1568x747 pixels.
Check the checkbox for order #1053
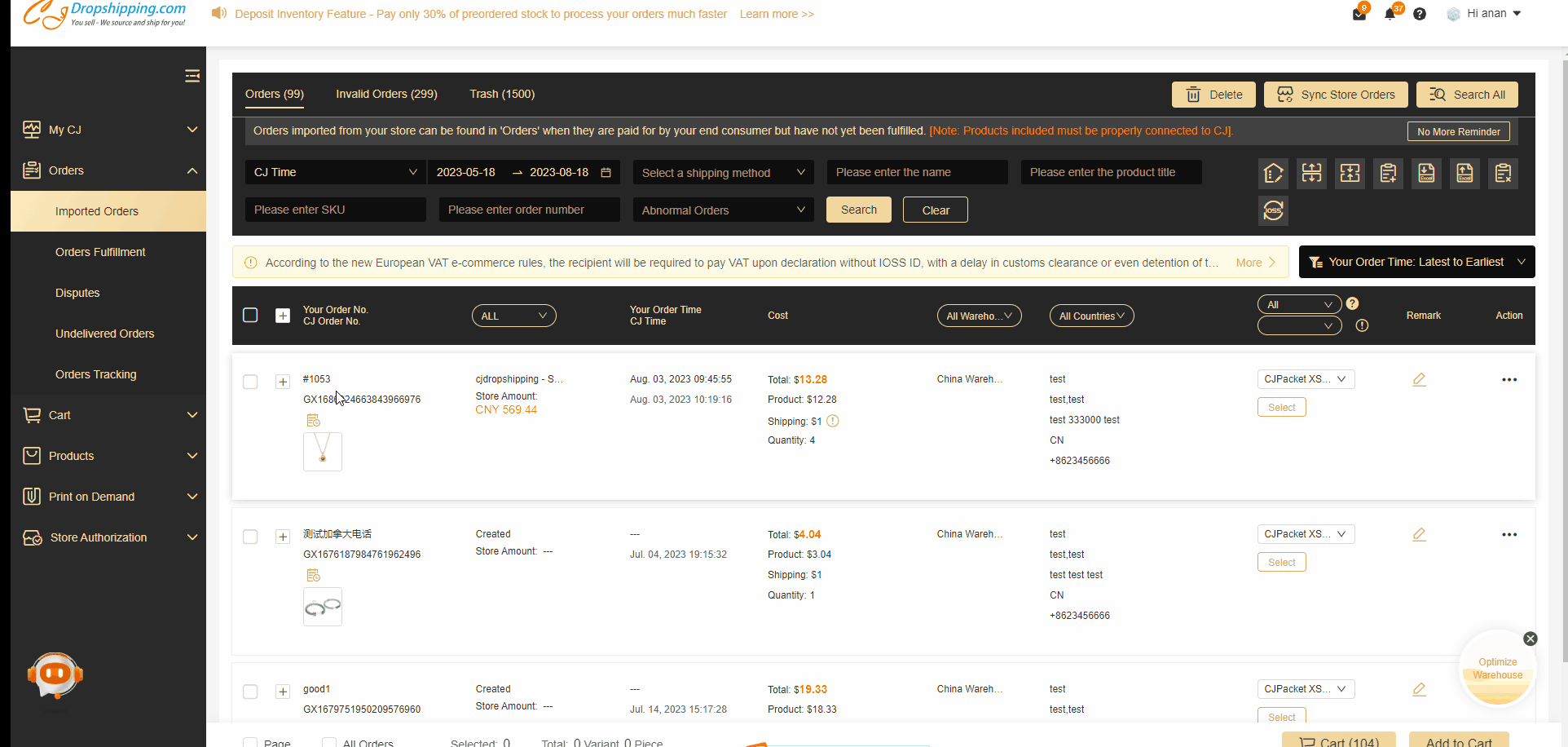point(250,382)
